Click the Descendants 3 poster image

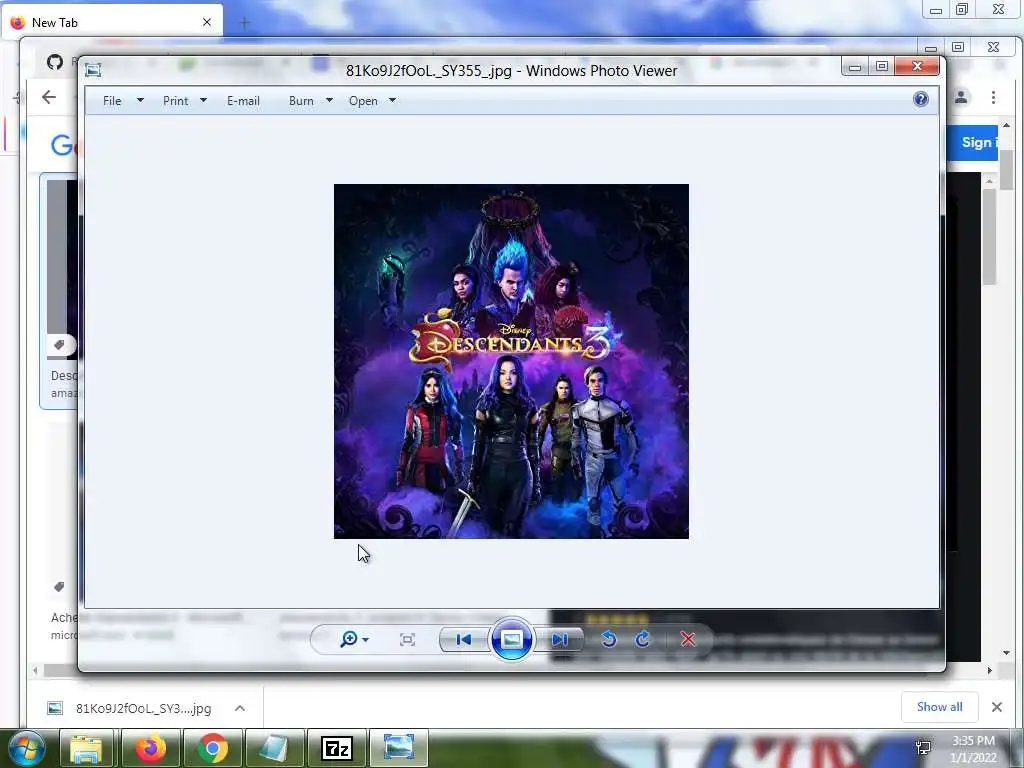click(x=511, y=361)
